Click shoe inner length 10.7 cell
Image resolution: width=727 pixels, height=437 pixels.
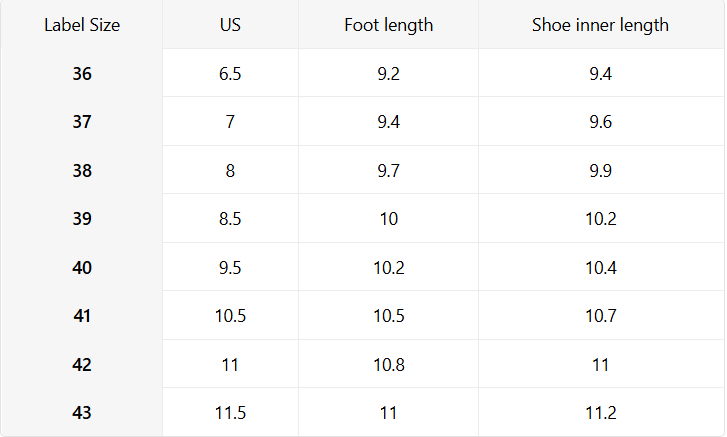[600, 316]
